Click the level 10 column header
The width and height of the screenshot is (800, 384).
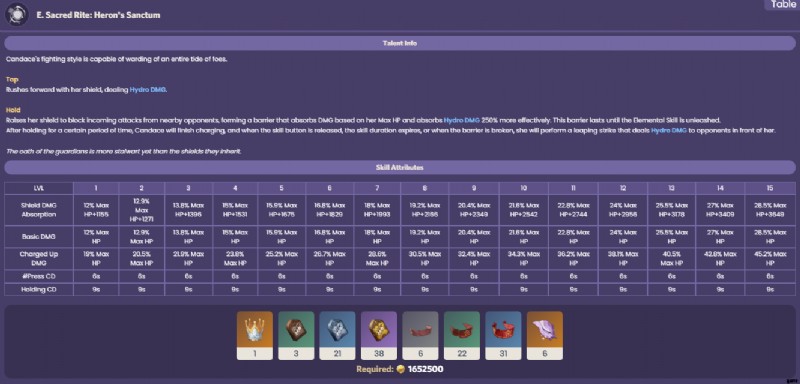point(523,188)
